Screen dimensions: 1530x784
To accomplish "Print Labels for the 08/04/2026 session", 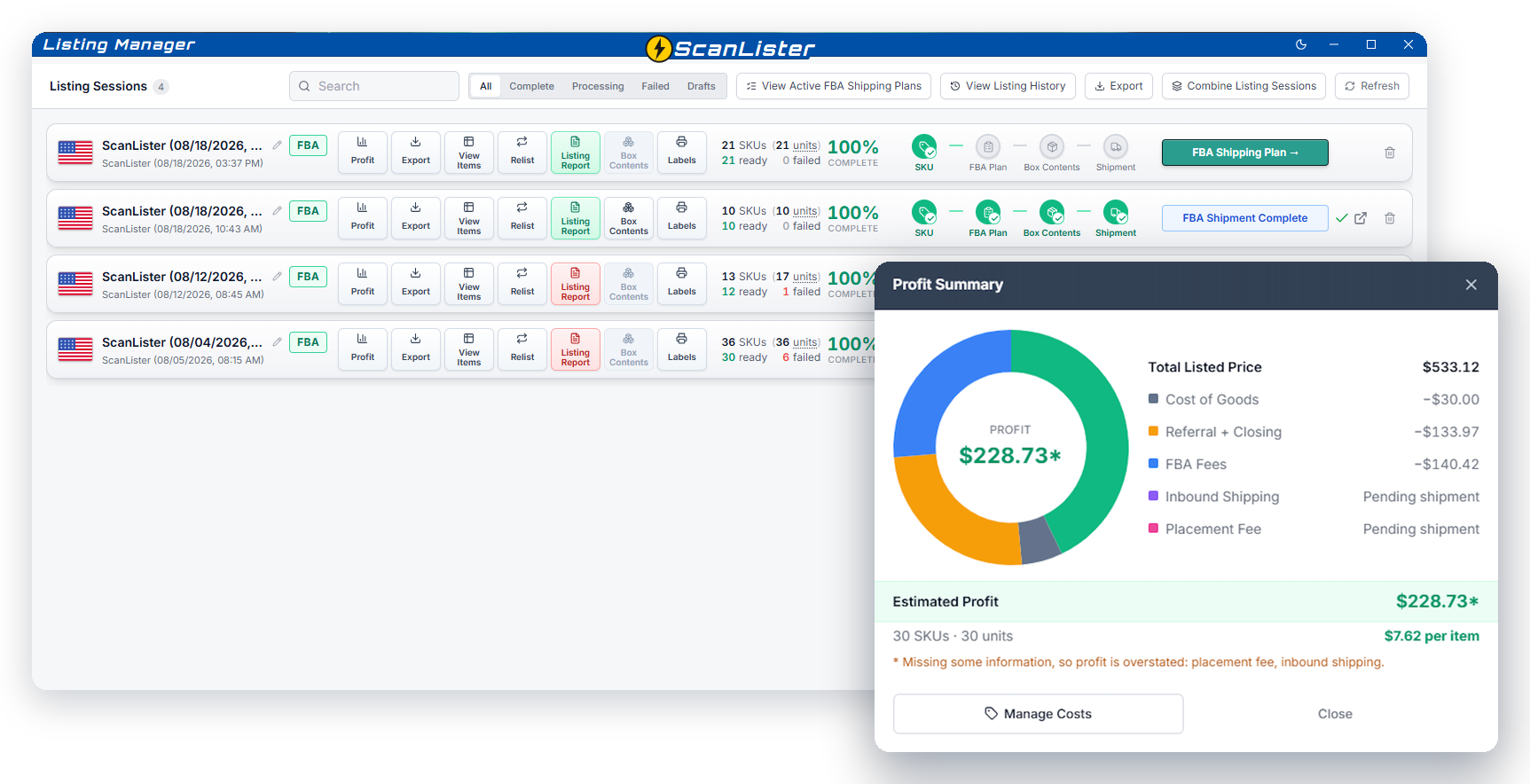I will tap(682, 349).
